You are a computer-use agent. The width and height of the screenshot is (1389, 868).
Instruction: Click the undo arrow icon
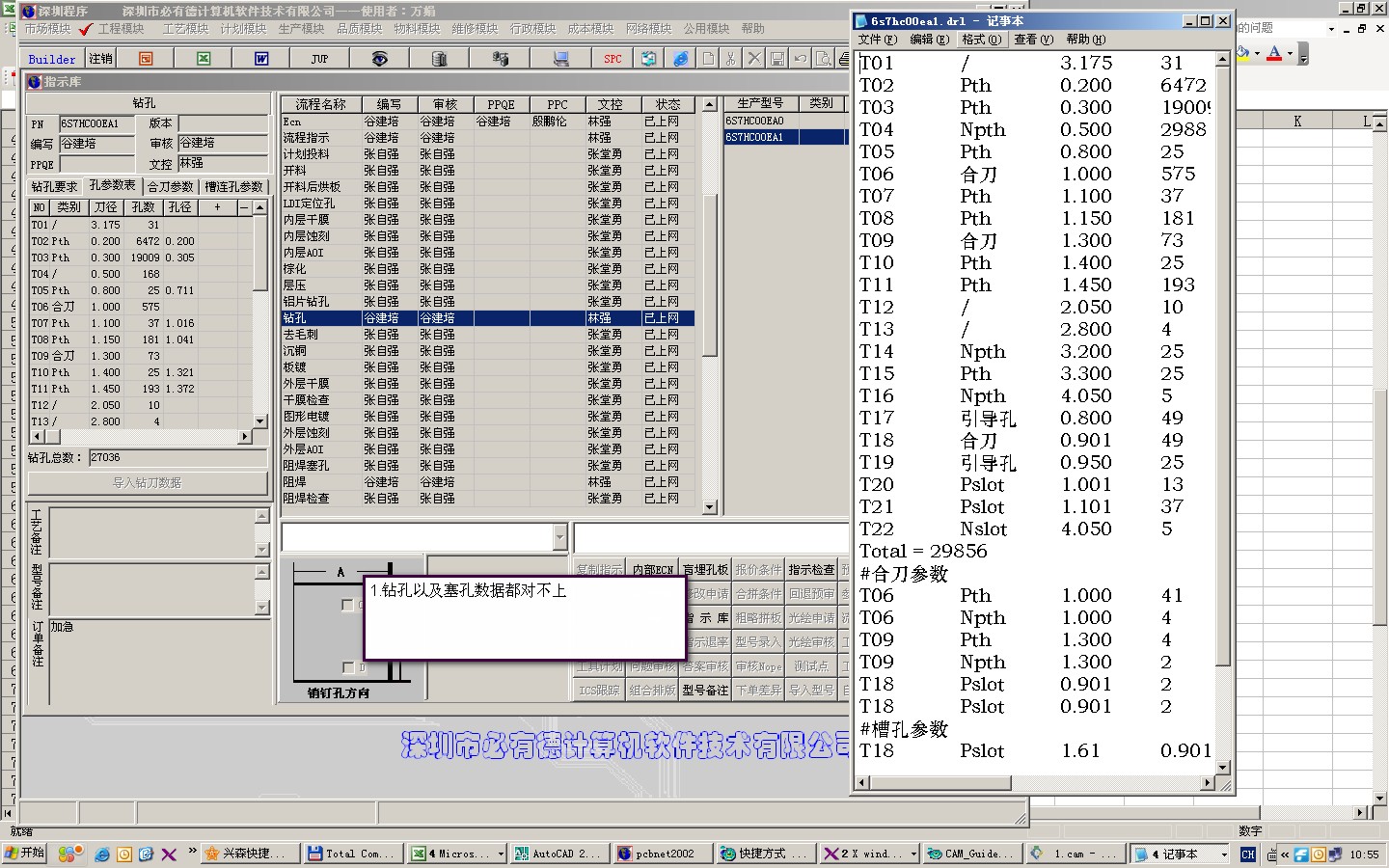click(x=801, y=59)
